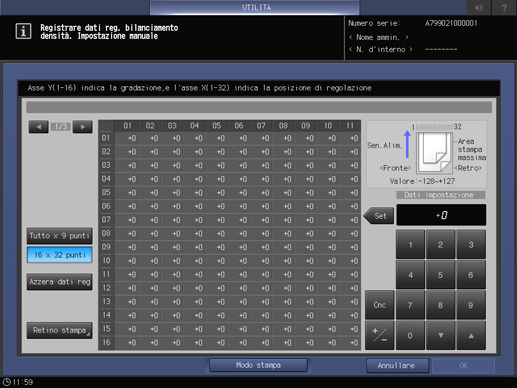Screen dimensions: 517x388
Task: Click Valore:-128~+127 range text
Action: [x=422, y=181]
